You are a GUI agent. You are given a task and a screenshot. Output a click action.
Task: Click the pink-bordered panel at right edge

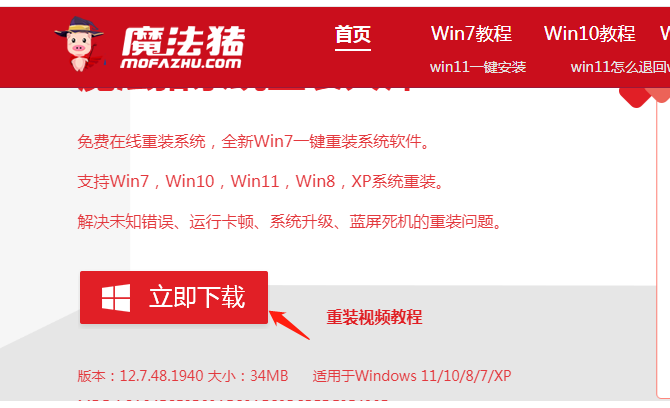point(663,248)
